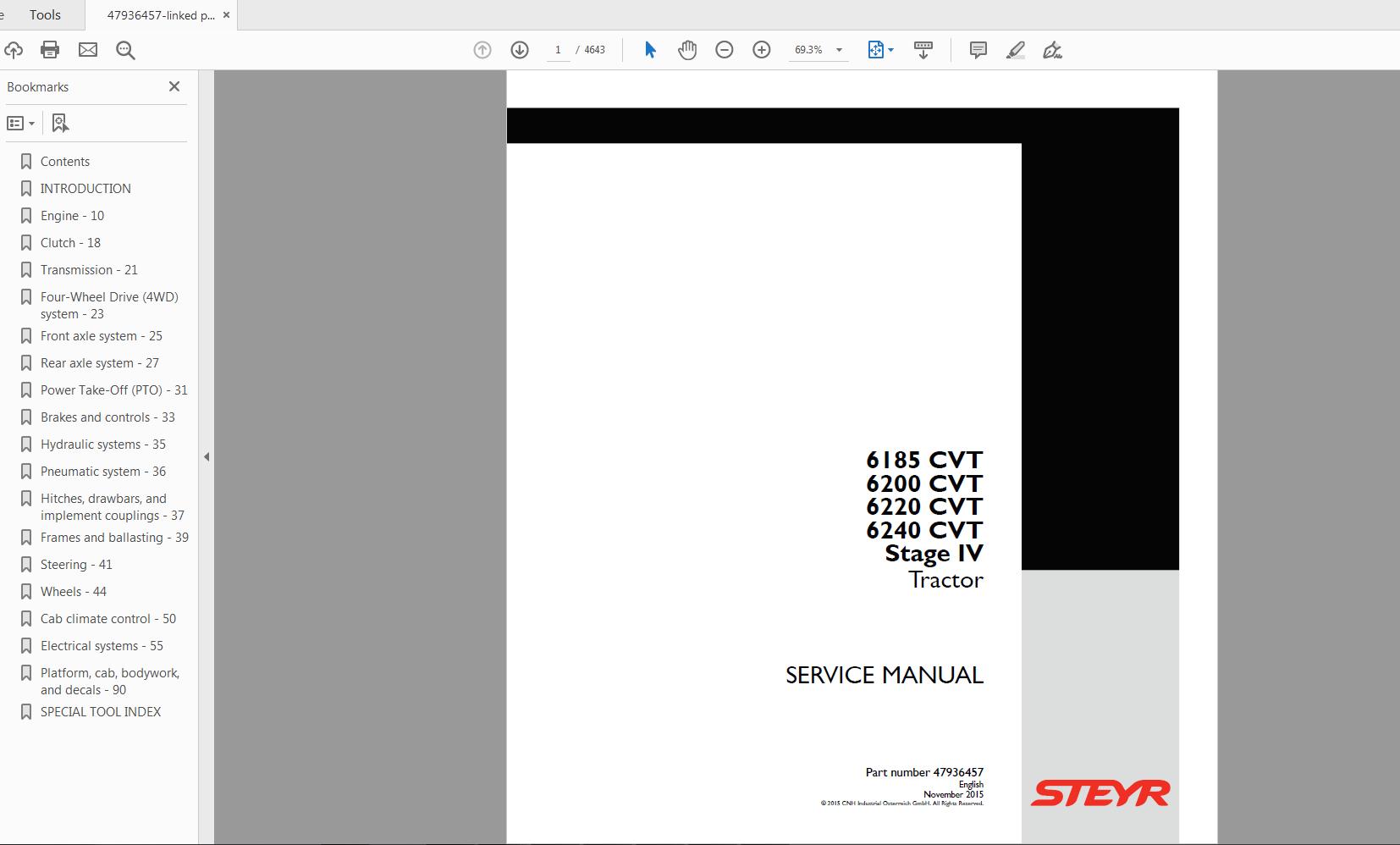Open the Transmission - 21 bookmark
The image size is (1400, 845).
[x=89, y=269]
